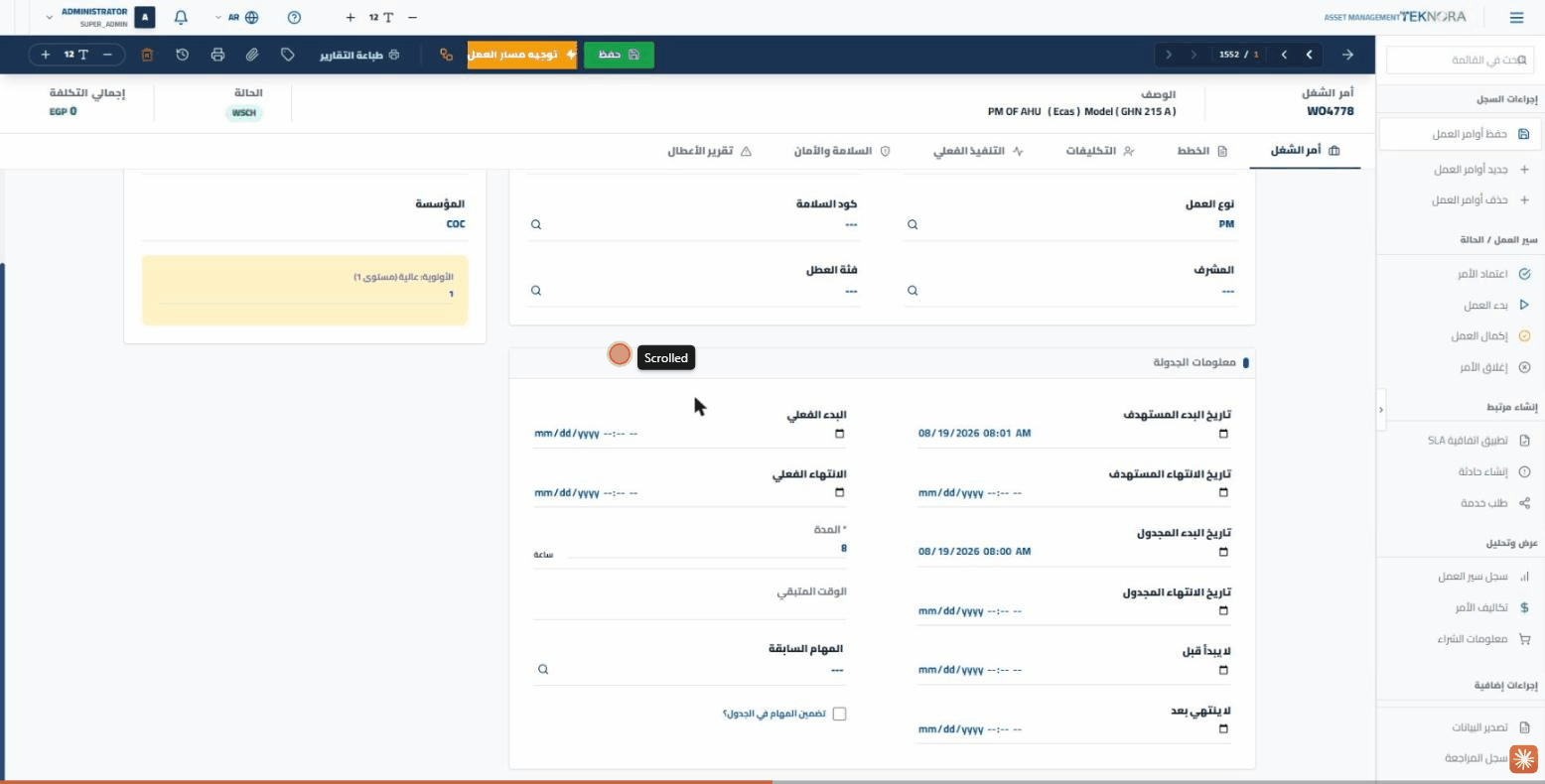Open calendar for لا يبدأ قبل
This screenshot has height=784, width=1545.
click(x=1223, y=670)
